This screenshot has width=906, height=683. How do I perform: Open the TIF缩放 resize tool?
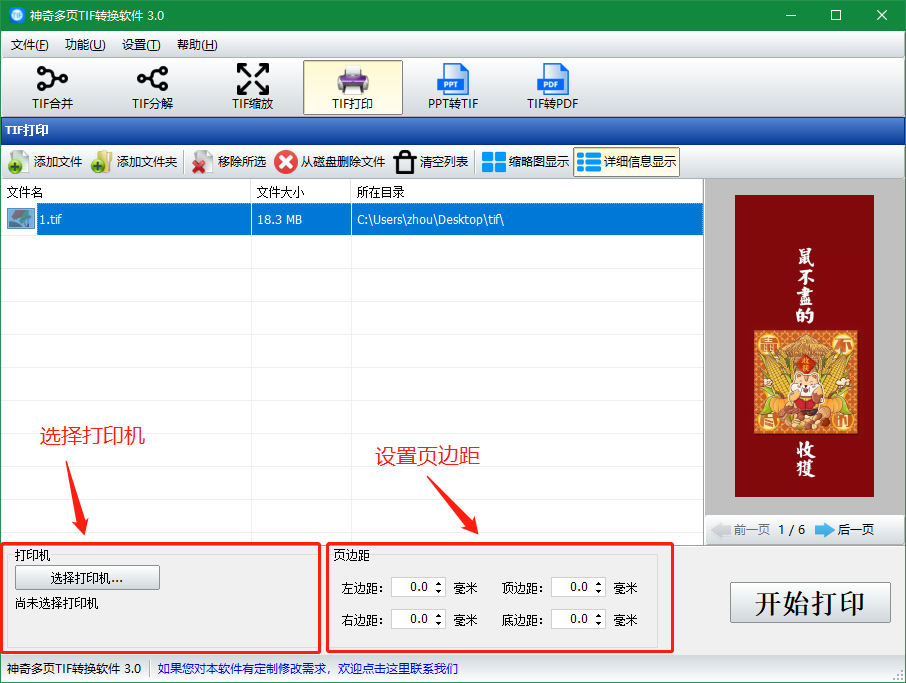[252, 87]
